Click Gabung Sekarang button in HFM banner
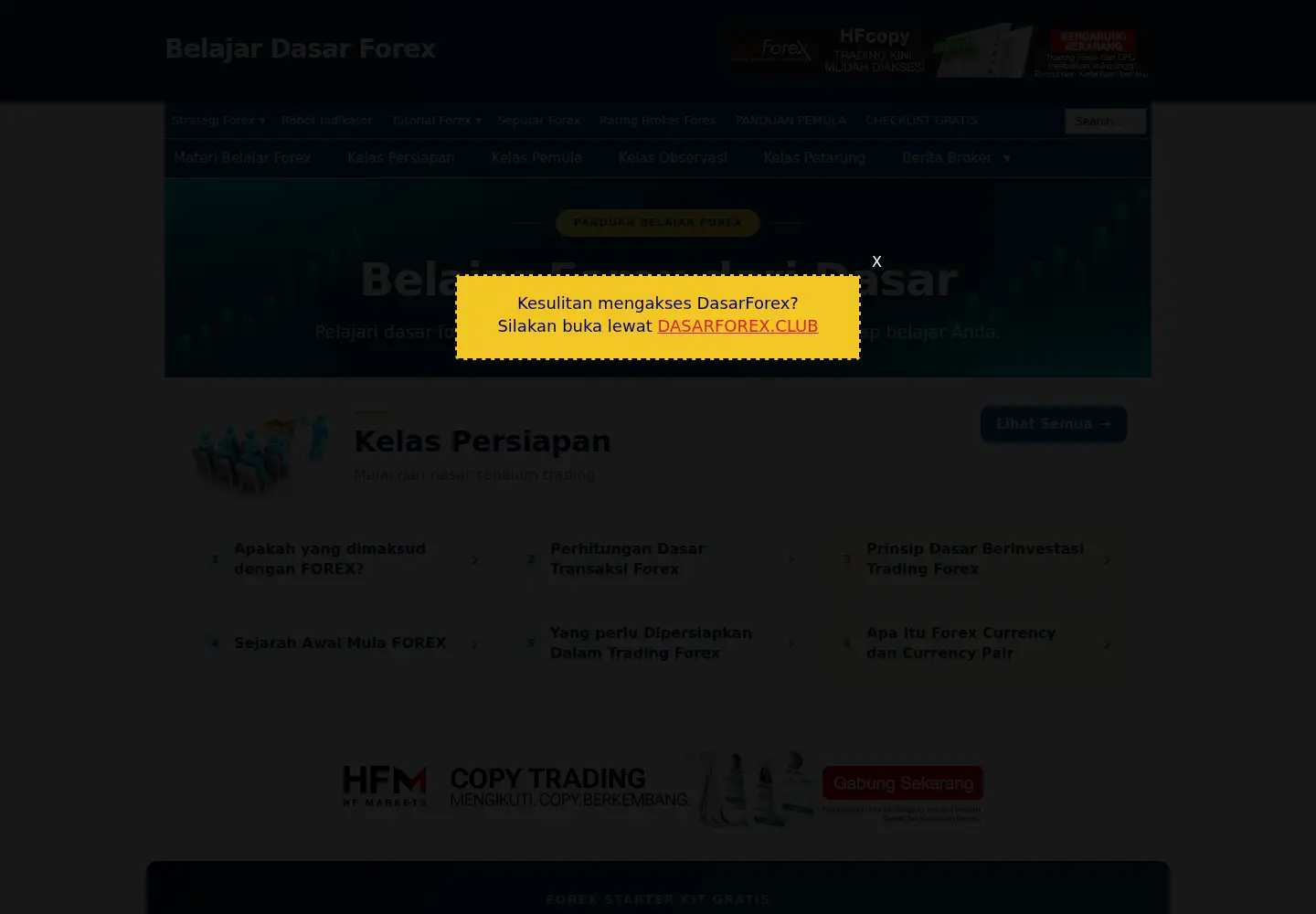 903,783
